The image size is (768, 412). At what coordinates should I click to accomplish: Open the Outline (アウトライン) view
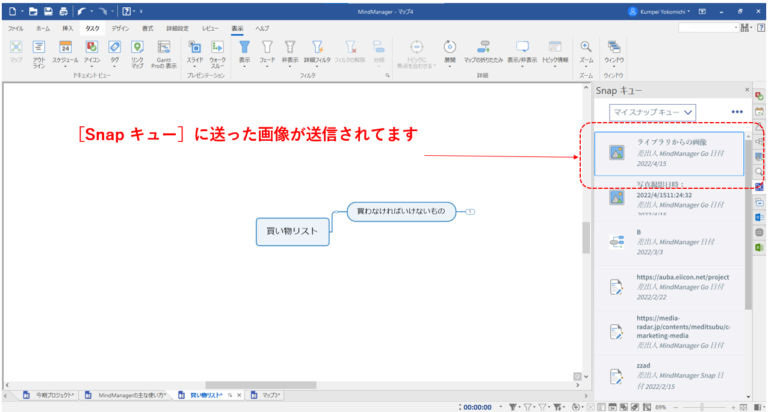[x=39, y=53]
